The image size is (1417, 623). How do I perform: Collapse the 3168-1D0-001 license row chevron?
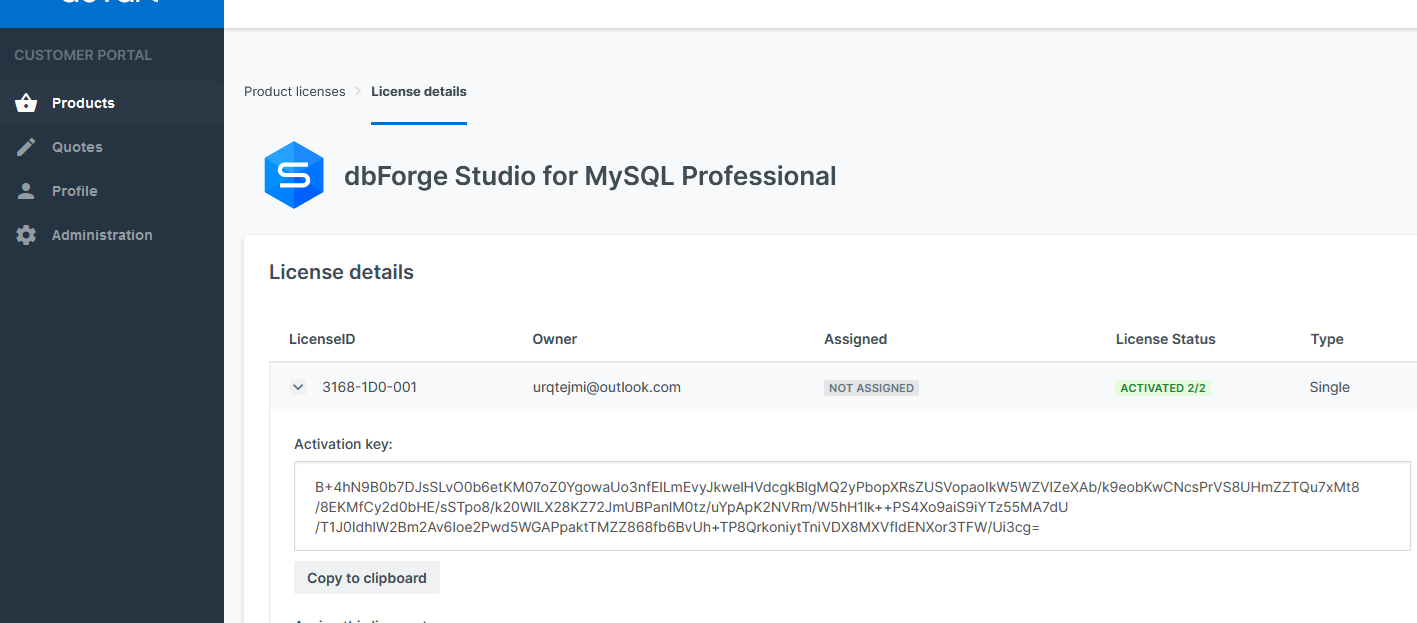298,387
